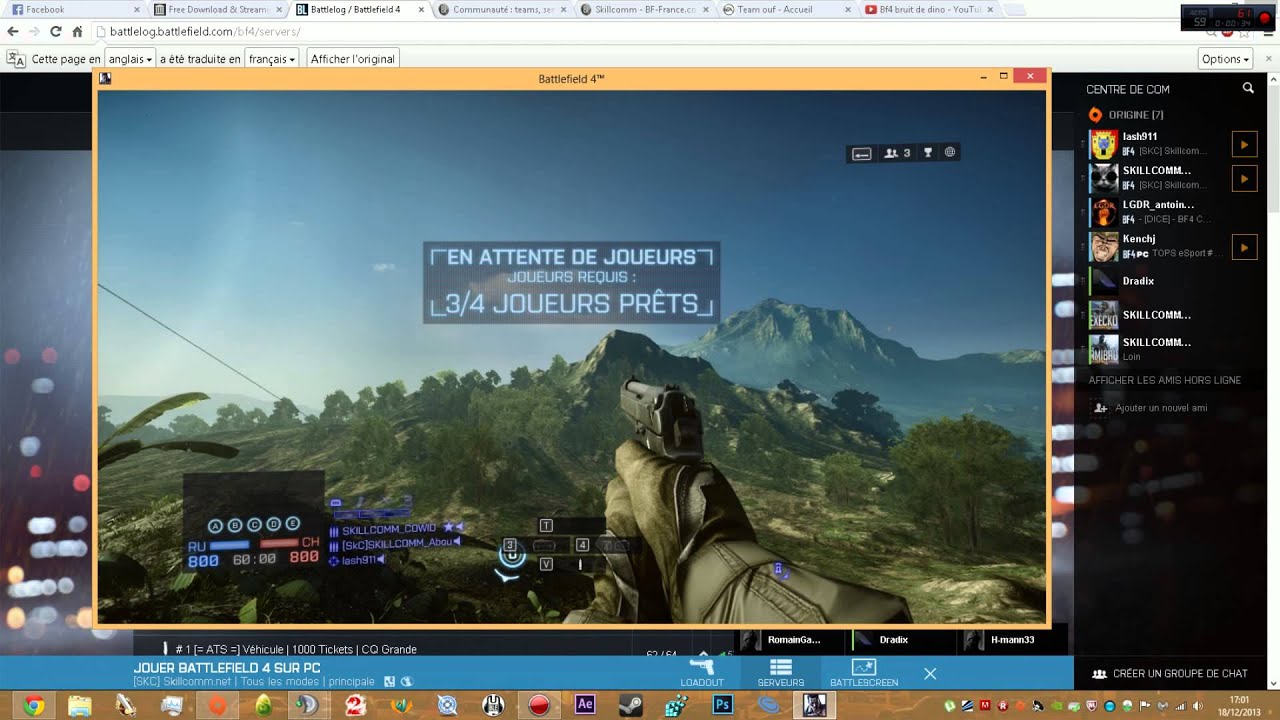This screenshot has height=720, width=1280.
Task: Click Ajouter un nouvel ami
Action: click(x=1160, y=408)
